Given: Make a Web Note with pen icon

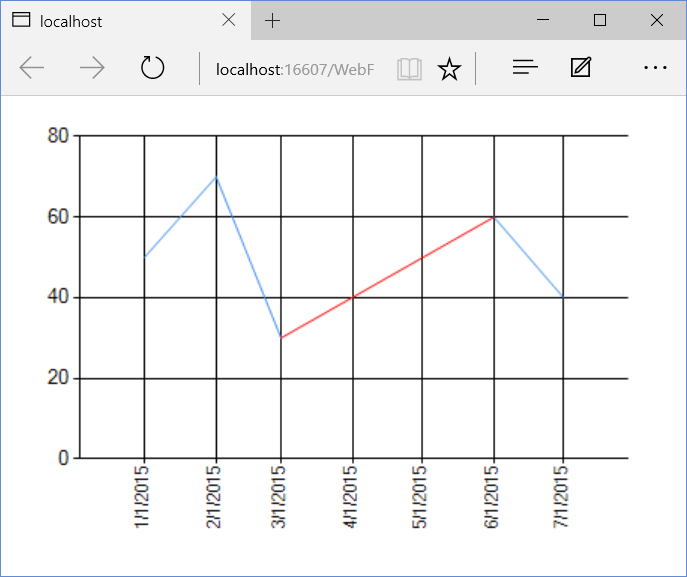Looking at the screenshot, I should click(581, 68).
